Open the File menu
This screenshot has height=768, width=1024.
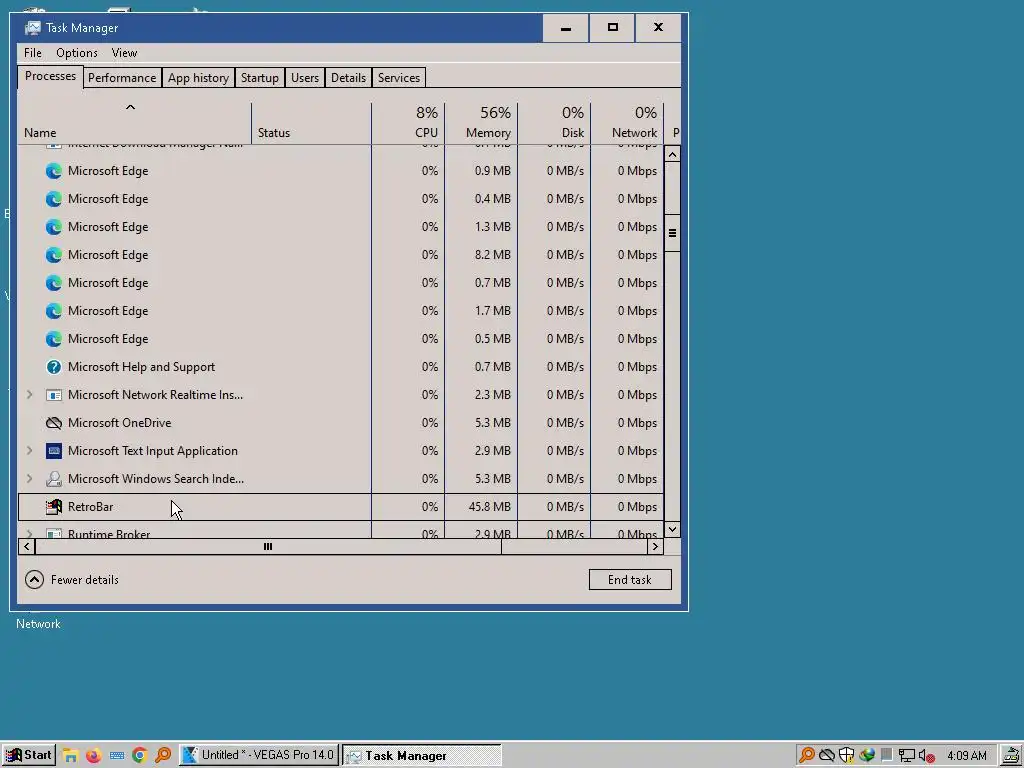(x=33, y=53)
